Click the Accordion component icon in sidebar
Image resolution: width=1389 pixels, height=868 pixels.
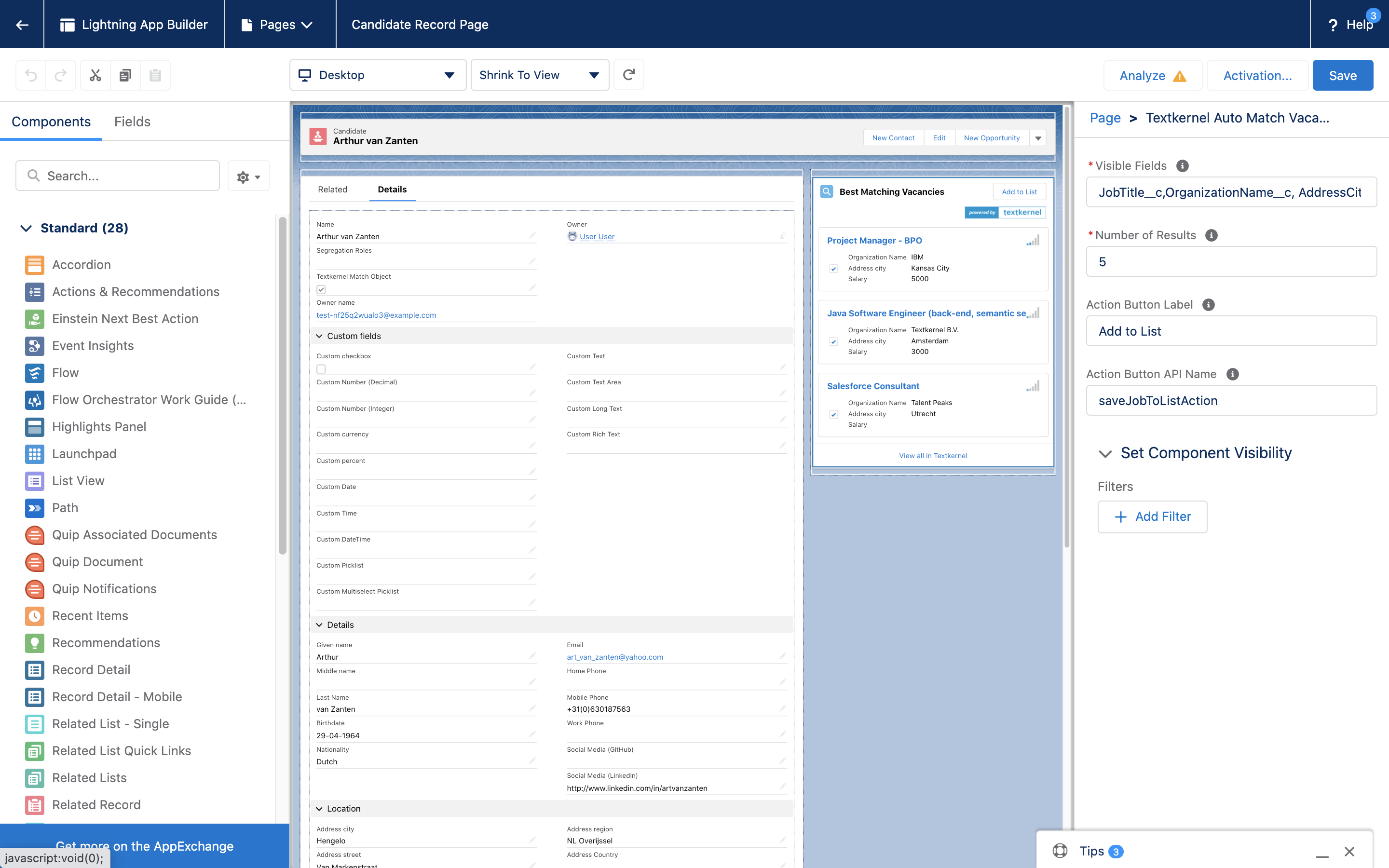click(x=34, y=264)
